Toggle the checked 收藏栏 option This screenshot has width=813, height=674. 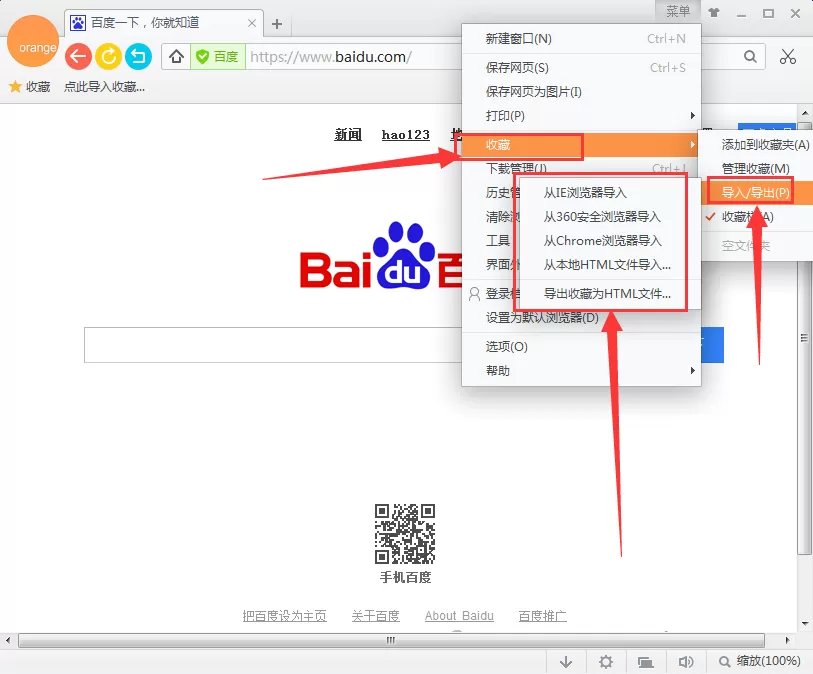tap(758, 217)
